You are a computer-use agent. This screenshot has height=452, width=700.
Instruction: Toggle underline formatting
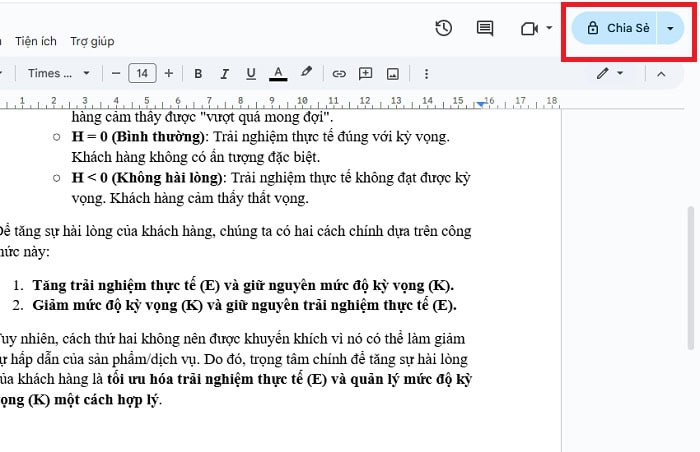251,74
